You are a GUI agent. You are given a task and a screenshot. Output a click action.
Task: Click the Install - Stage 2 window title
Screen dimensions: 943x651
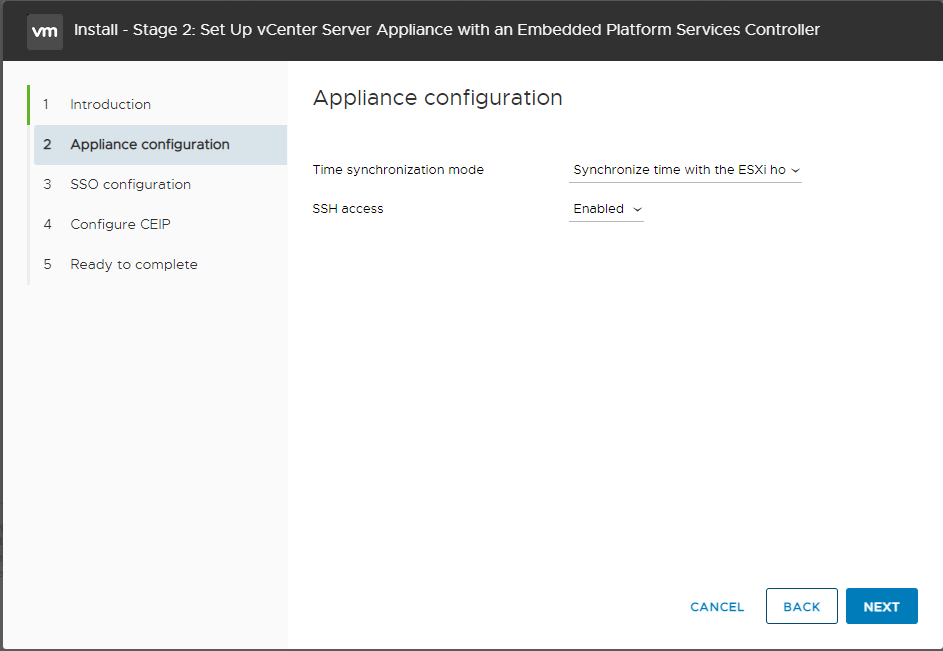[x=447, y=30]
